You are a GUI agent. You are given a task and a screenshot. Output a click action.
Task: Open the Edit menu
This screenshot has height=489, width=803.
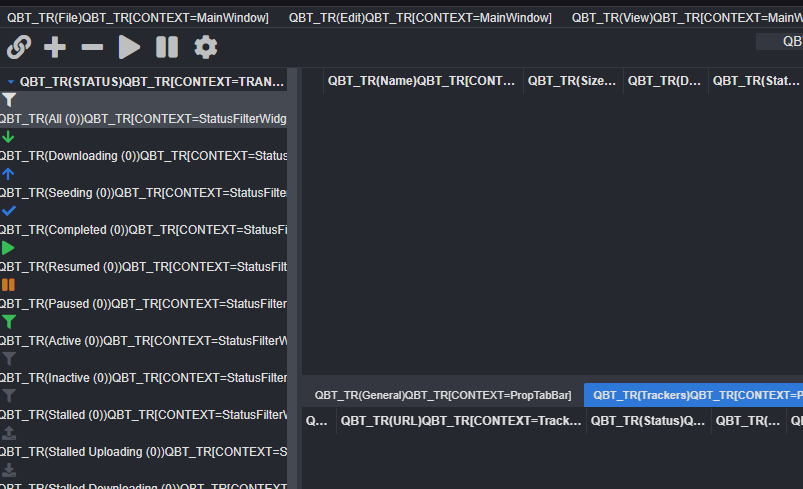pos(420,18)
